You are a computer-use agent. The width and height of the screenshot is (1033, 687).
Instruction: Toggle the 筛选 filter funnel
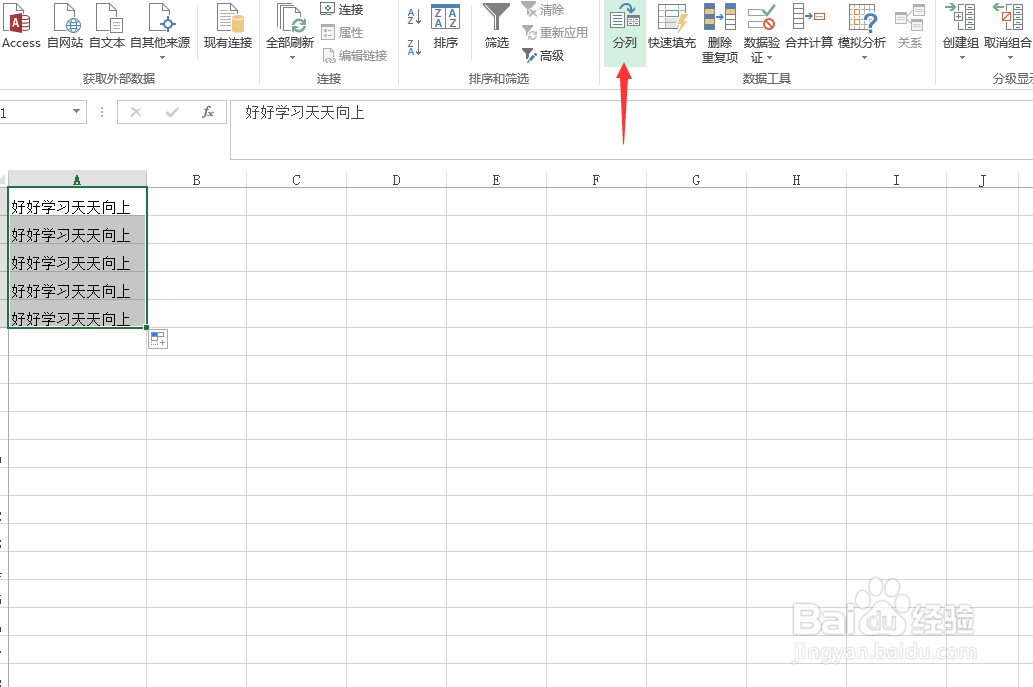point(497,26)
